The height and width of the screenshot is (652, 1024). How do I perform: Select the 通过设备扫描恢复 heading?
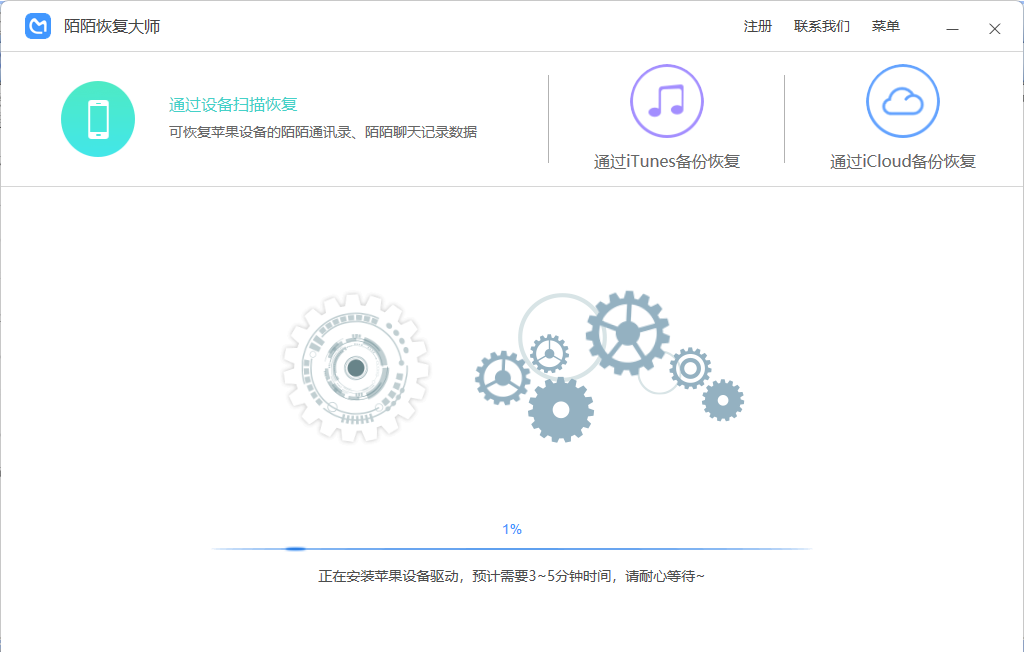pyautogui.click(x=233, y=105)
